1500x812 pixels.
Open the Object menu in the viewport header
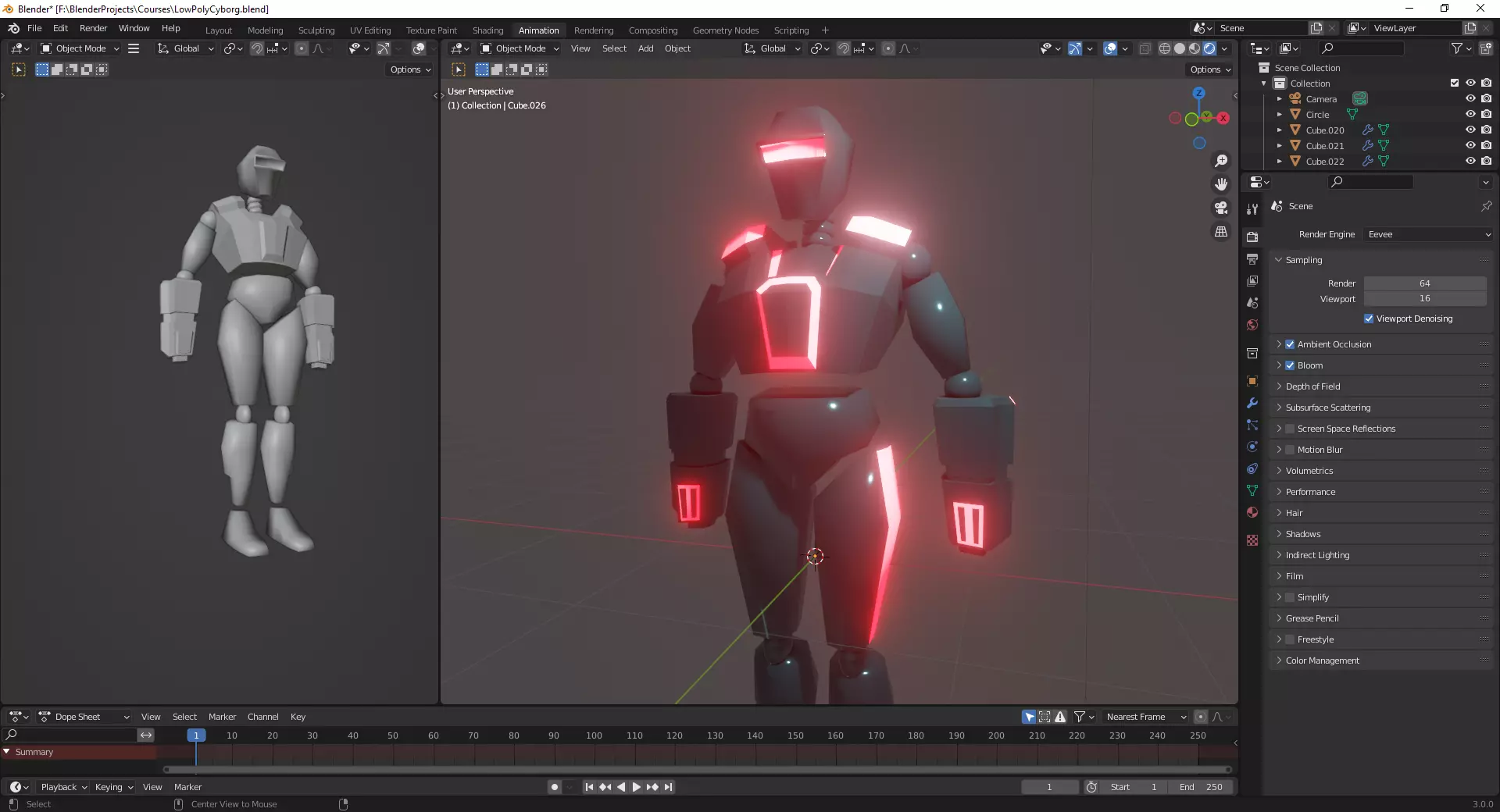677,48
